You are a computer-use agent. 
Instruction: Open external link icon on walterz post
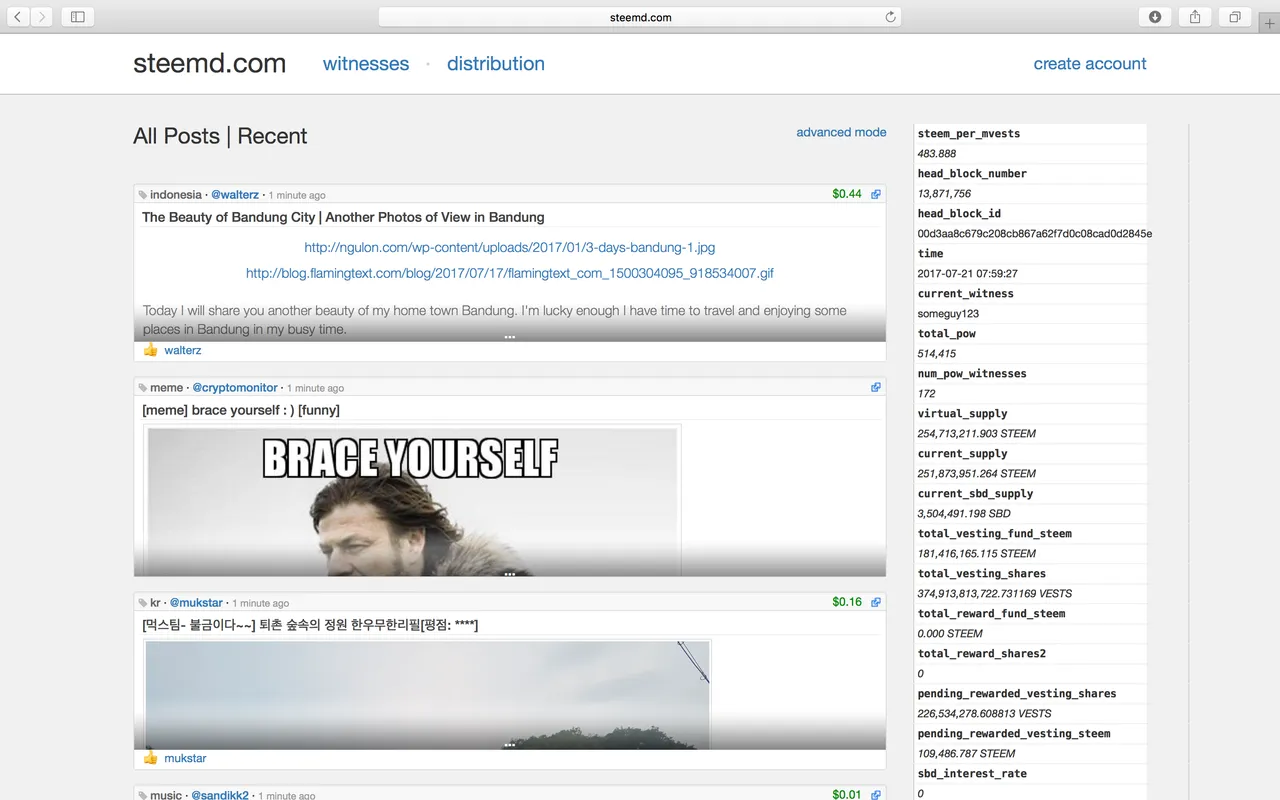pyautogui.click(x=876, y=194)
